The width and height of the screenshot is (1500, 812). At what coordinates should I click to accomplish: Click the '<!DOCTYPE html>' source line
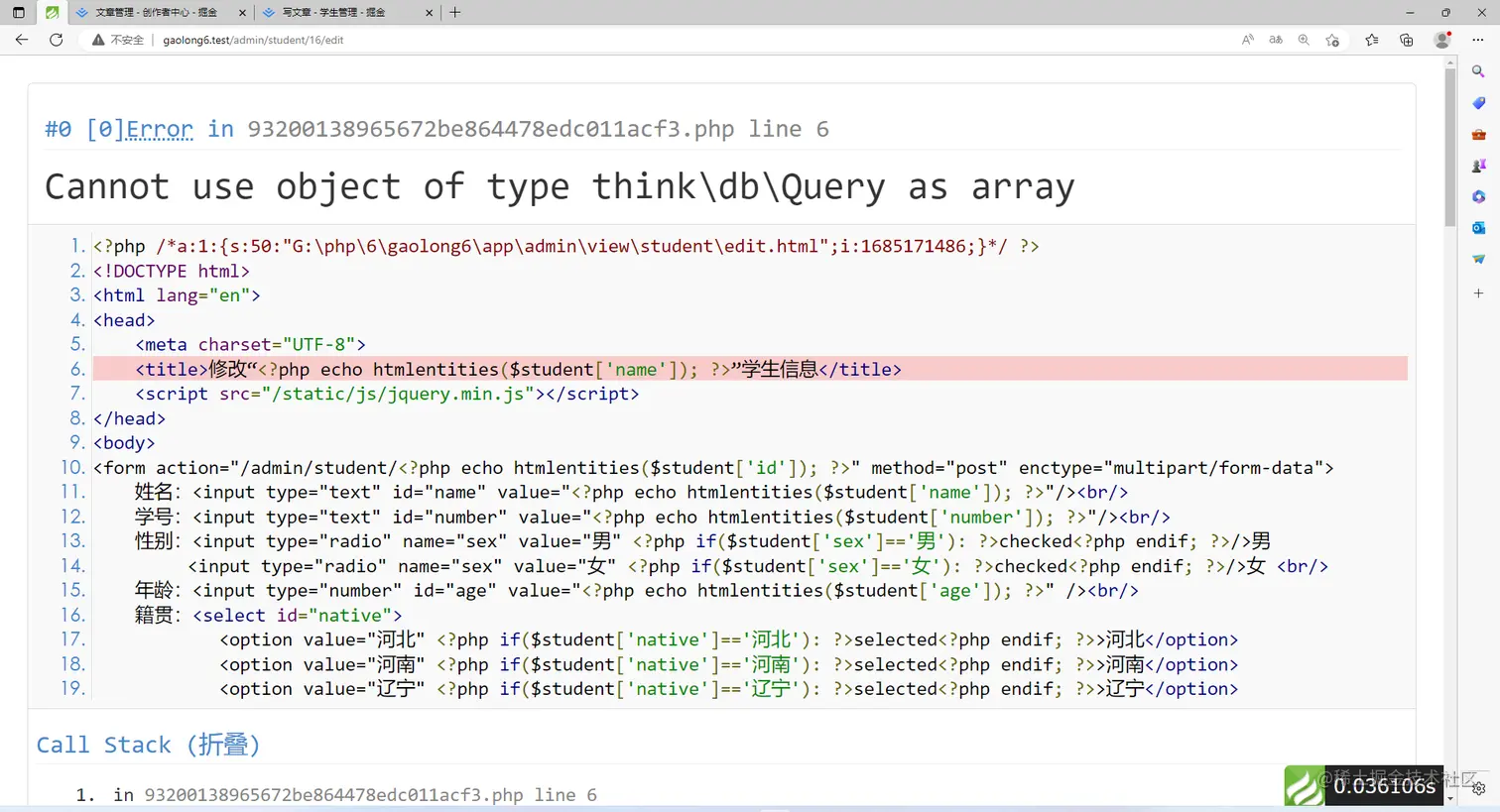point(172,271)
